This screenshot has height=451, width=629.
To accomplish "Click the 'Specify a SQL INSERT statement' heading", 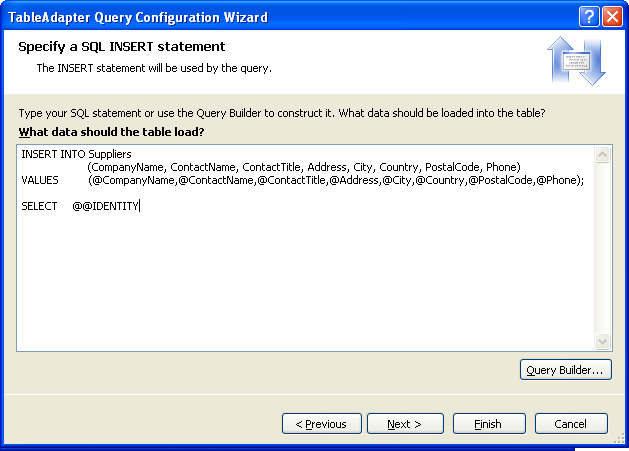I will pyautogui.click(x=121, y=47).
